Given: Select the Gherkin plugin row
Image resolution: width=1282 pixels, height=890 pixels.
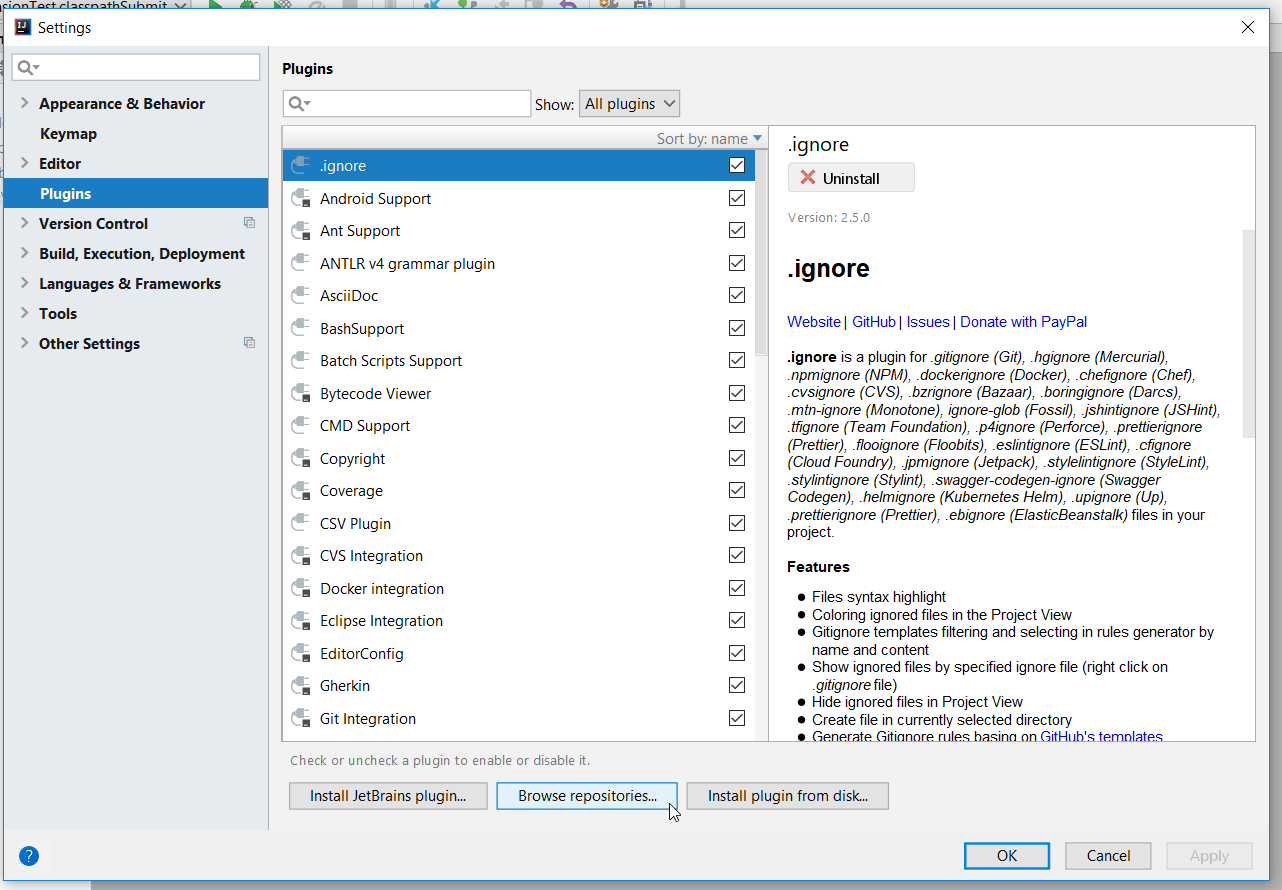Looking at the screenshot, I should point(518,686).
